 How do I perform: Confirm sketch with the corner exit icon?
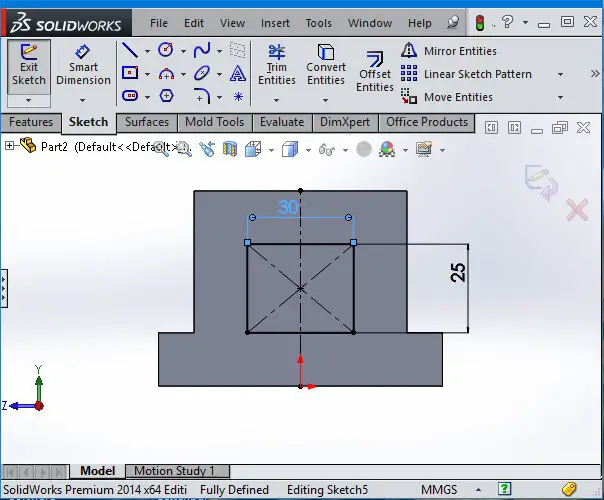(x=541, y=183)
